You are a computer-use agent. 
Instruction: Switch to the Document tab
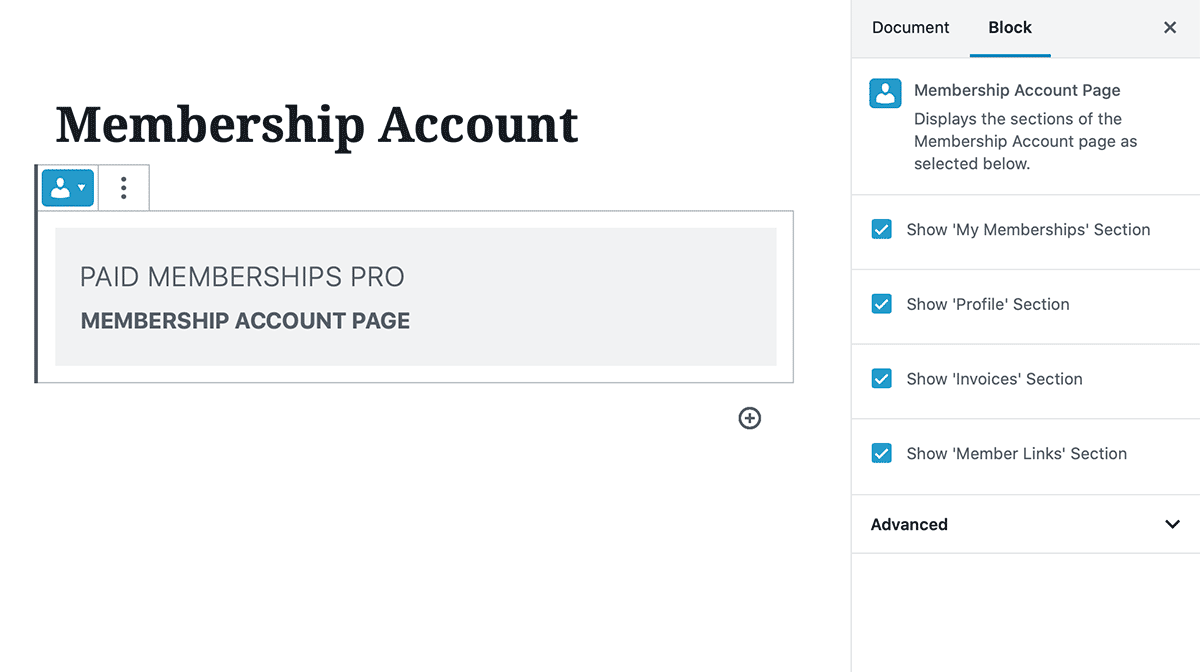coord(911,28)
